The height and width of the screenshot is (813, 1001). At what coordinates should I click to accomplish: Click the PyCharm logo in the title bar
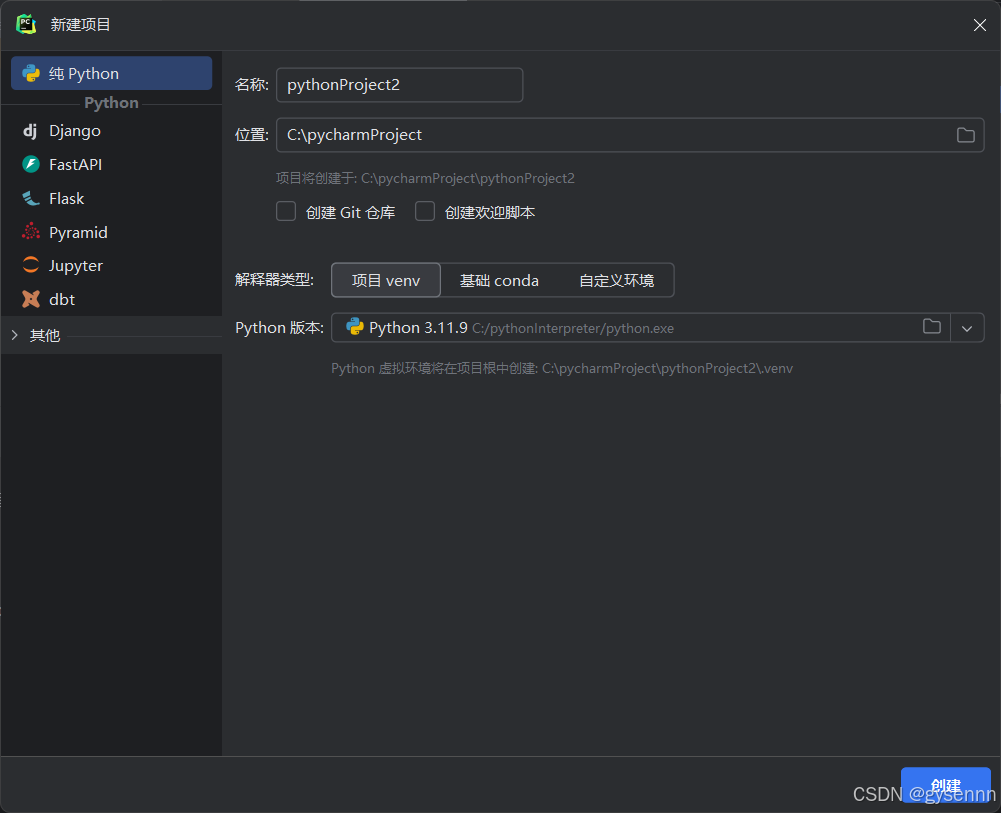(x=26, y=24)
